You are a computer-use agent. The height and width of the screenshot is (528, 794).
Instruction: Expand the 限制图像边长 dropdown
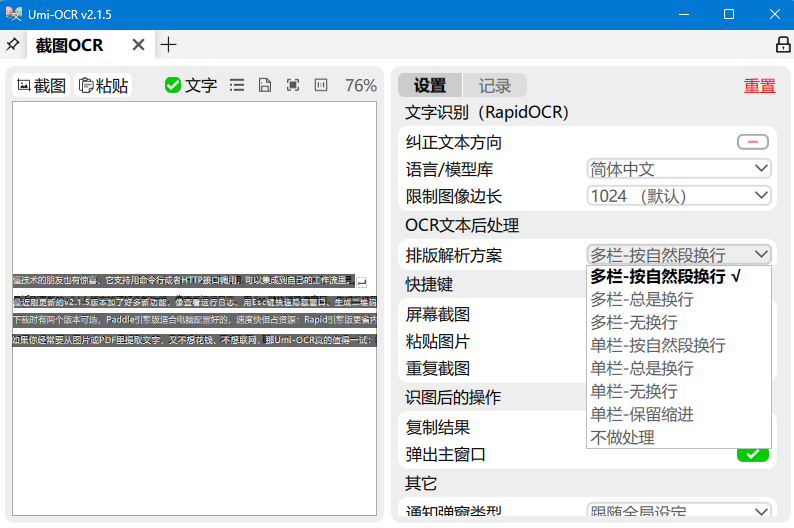click(x=678, y=196)
